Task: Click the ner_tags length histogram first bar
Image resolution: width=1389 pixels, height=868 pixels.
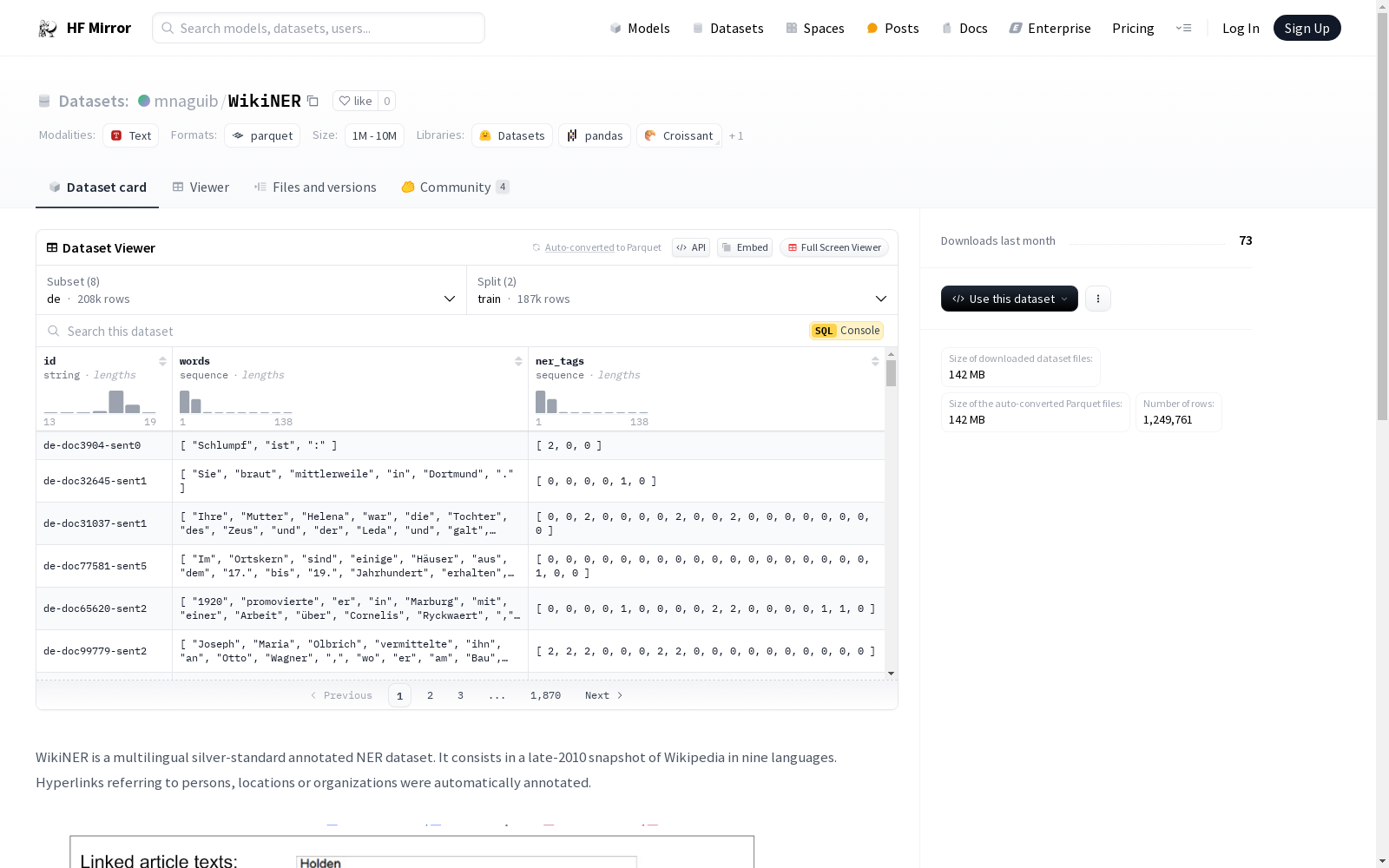Action: click(540, 402)
